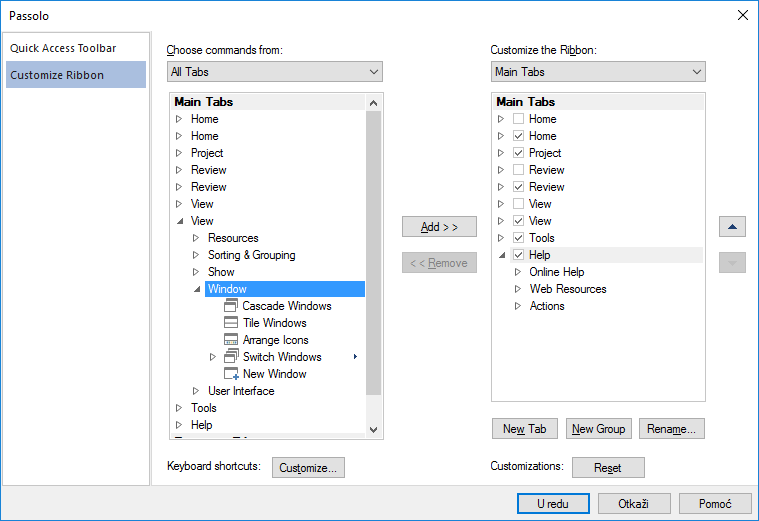Click the Tile Windows icon

click(231, 323)
